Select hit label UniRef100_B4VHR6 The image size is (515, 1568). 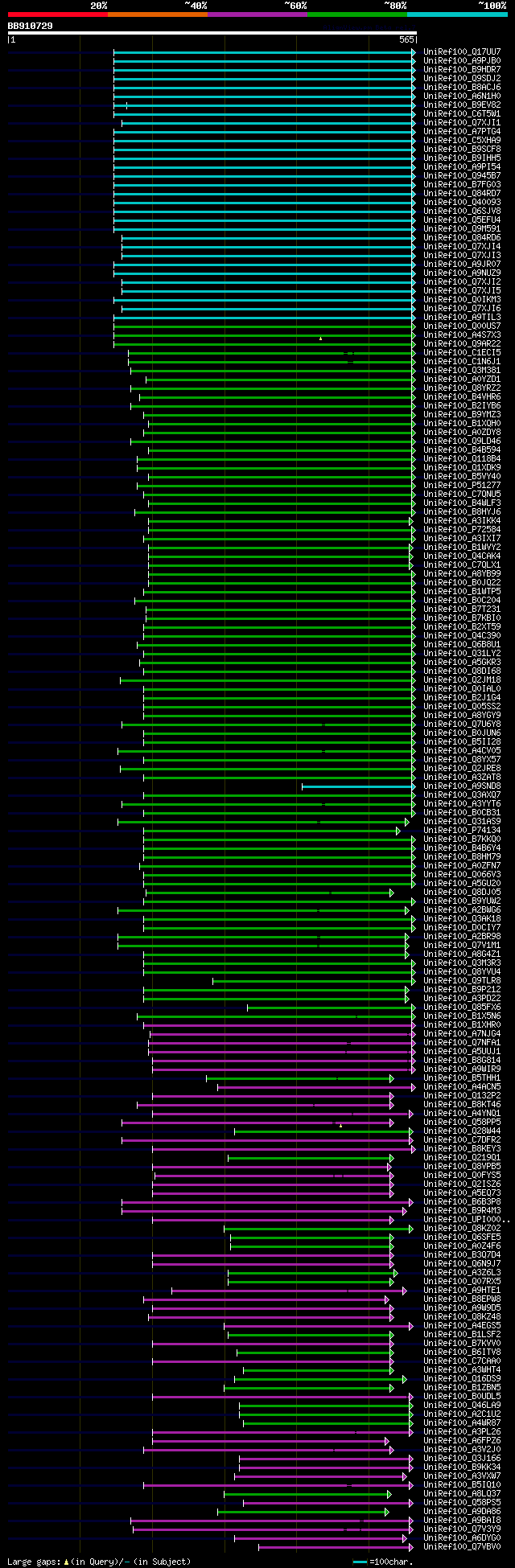click(462, 396)
